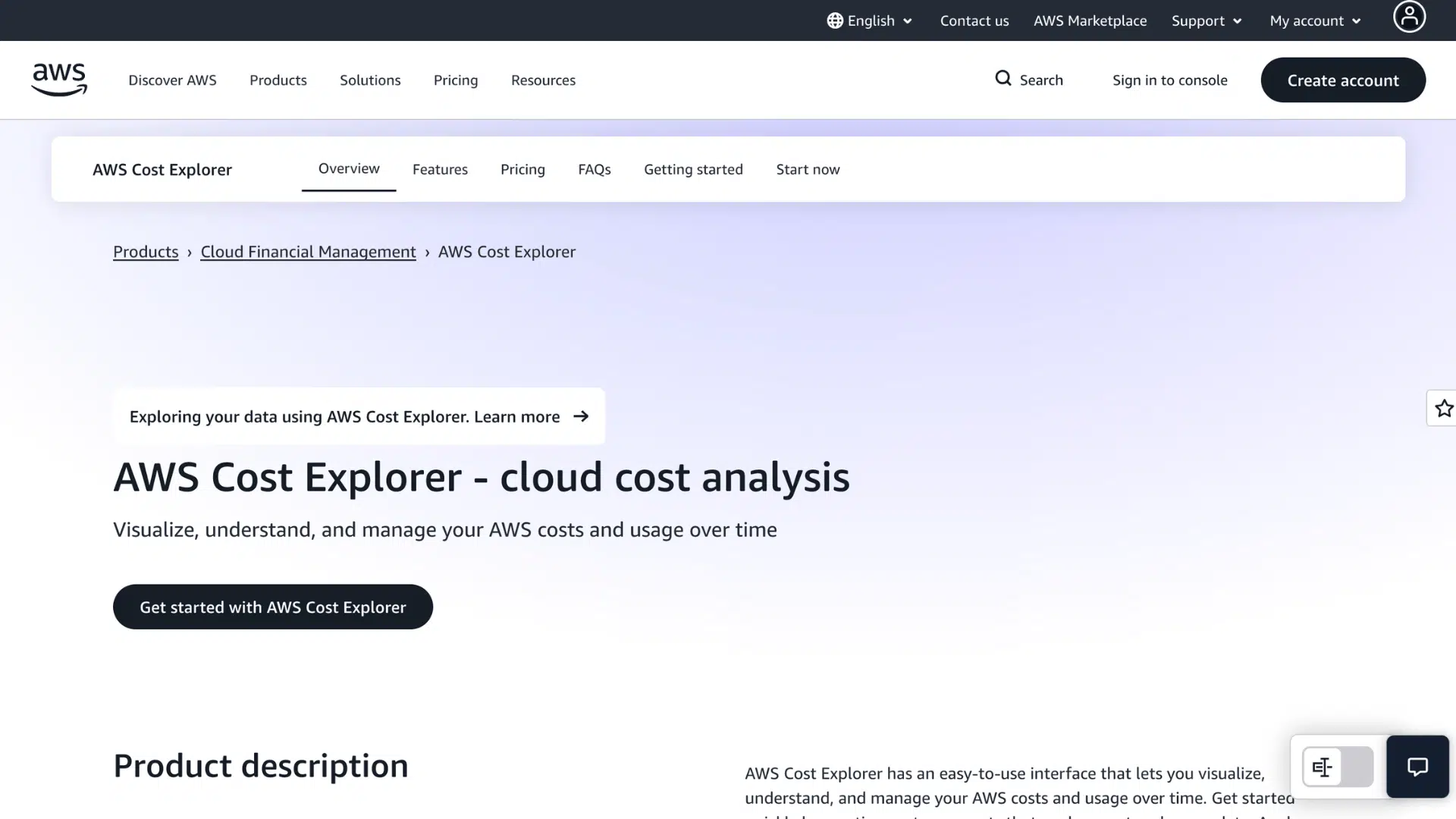Open the Getting started tab
The width and height of the screenshot is (1456, 819).
pyautogui.click(x=693, y=169)
